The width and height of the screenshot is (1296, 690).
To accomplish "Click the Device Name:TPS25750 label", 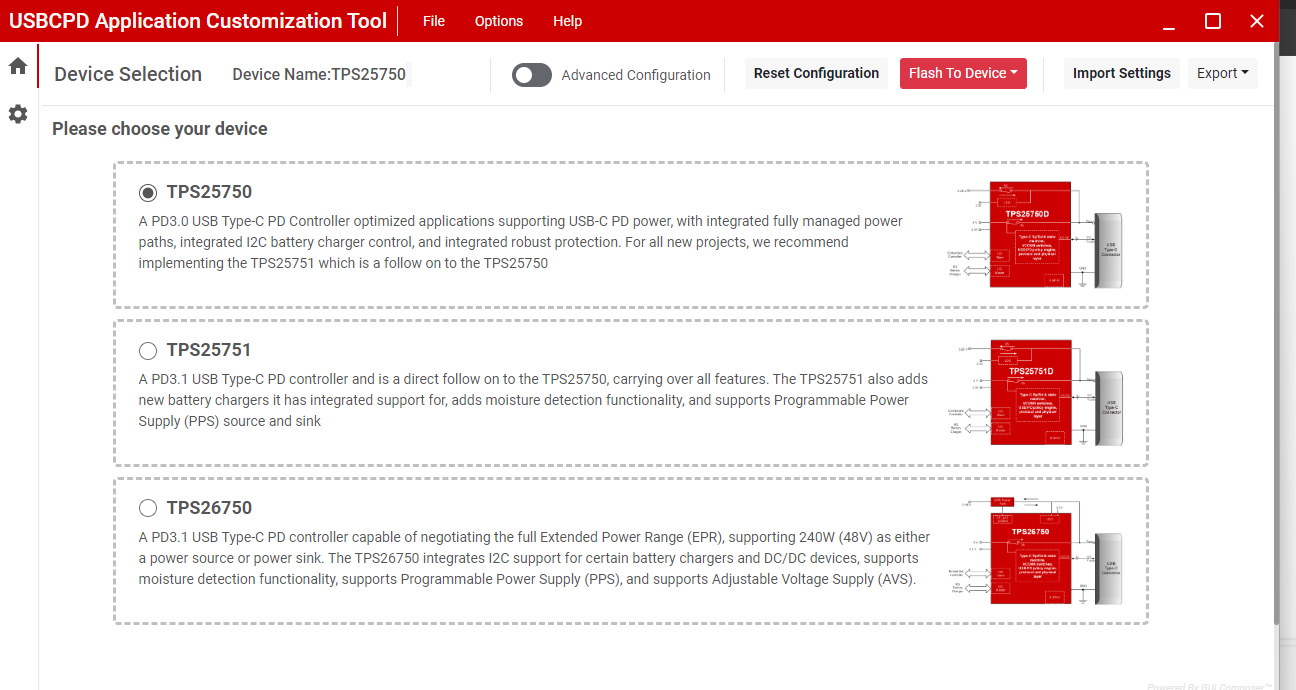I will [319, 74].
